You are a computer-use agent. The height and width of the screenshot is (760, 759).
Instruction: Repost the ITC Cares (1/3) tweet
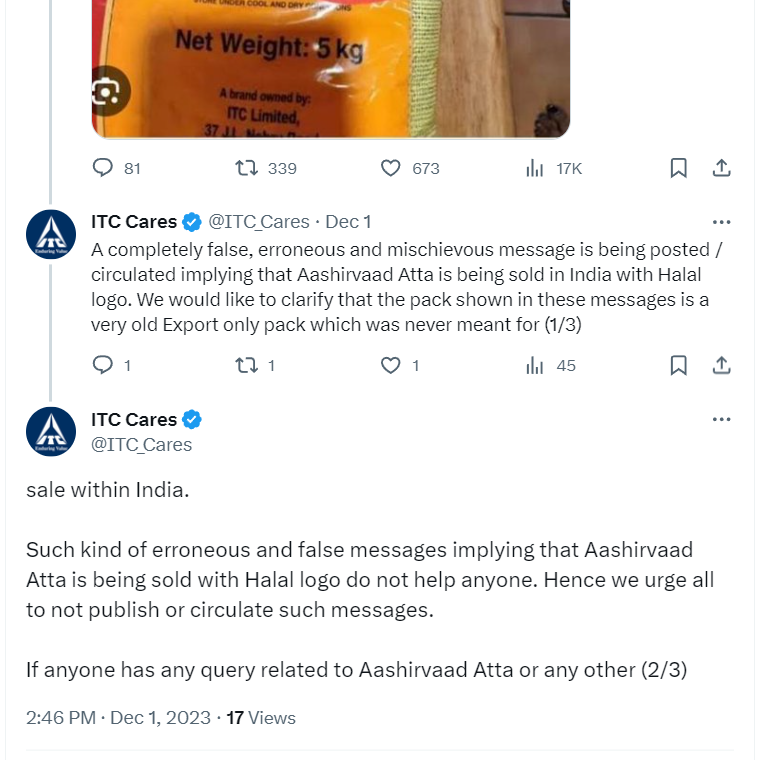246,366
